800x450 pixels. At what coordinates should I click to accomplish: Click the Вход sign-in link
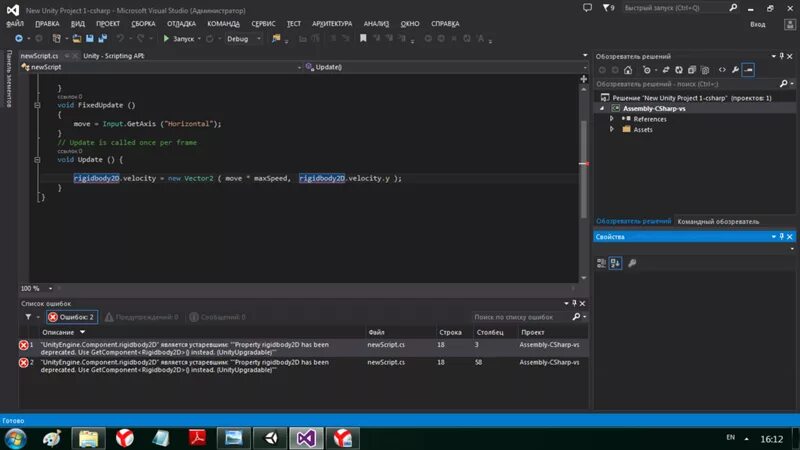[757, 24]
